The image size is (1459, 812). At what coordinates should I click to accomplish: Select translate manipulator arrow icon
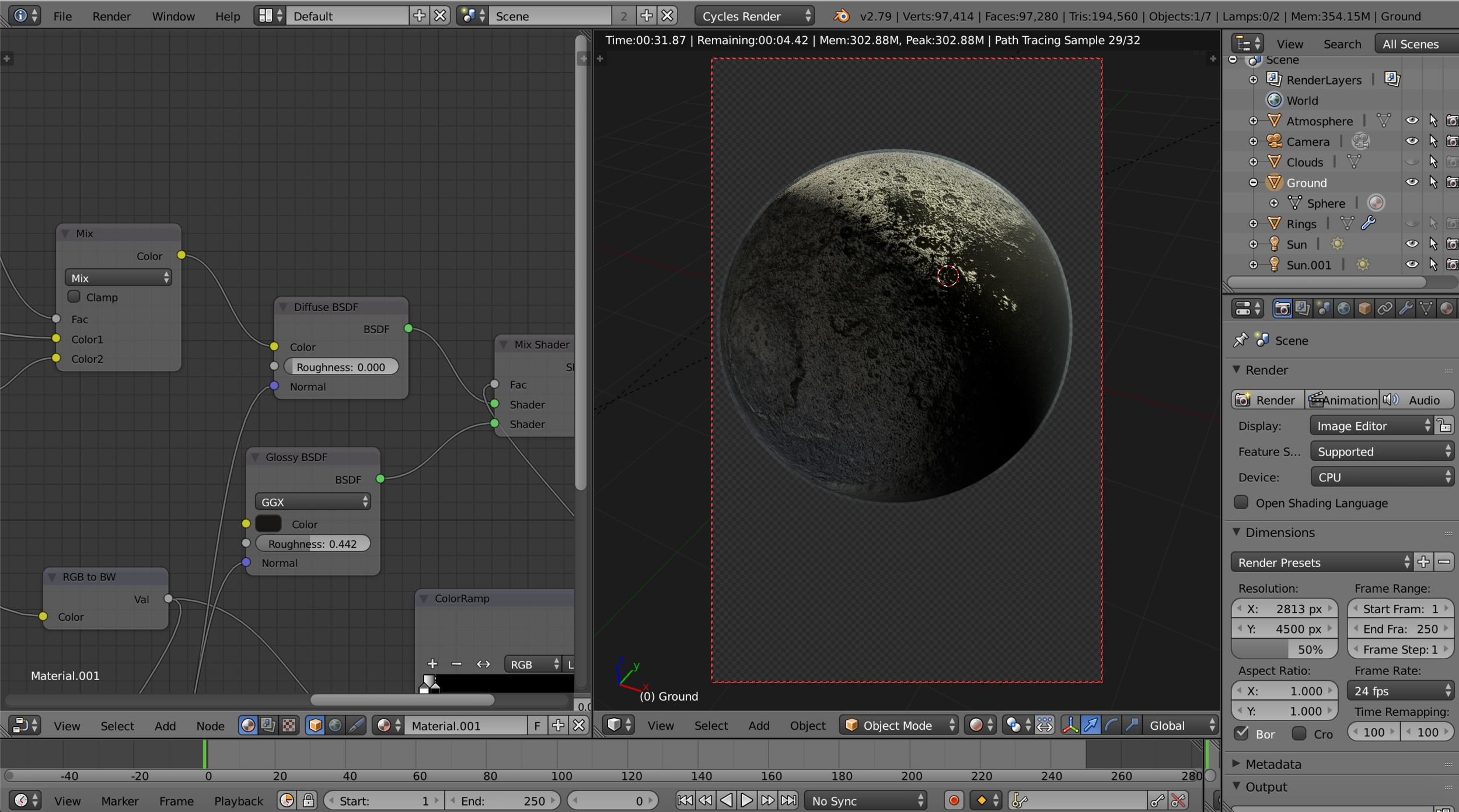coord(1090,725)
